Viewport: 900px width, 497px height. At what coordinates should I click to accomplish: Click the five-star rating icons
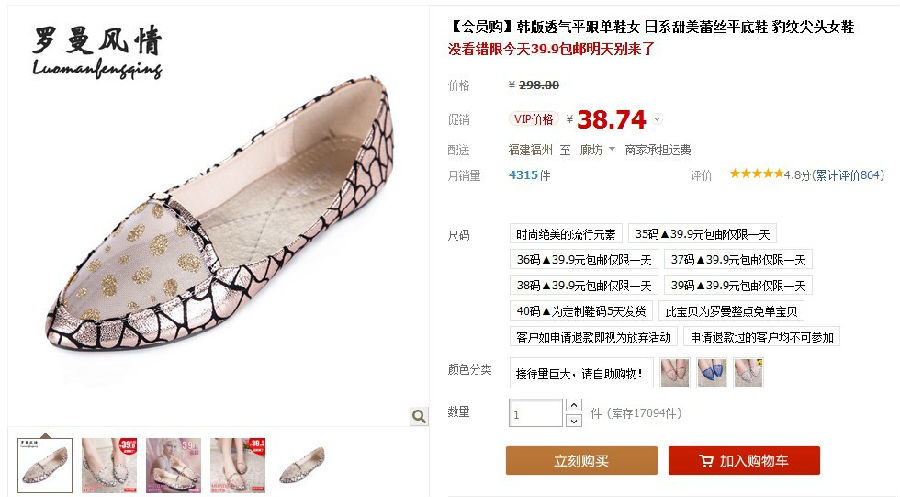point(755,173)
